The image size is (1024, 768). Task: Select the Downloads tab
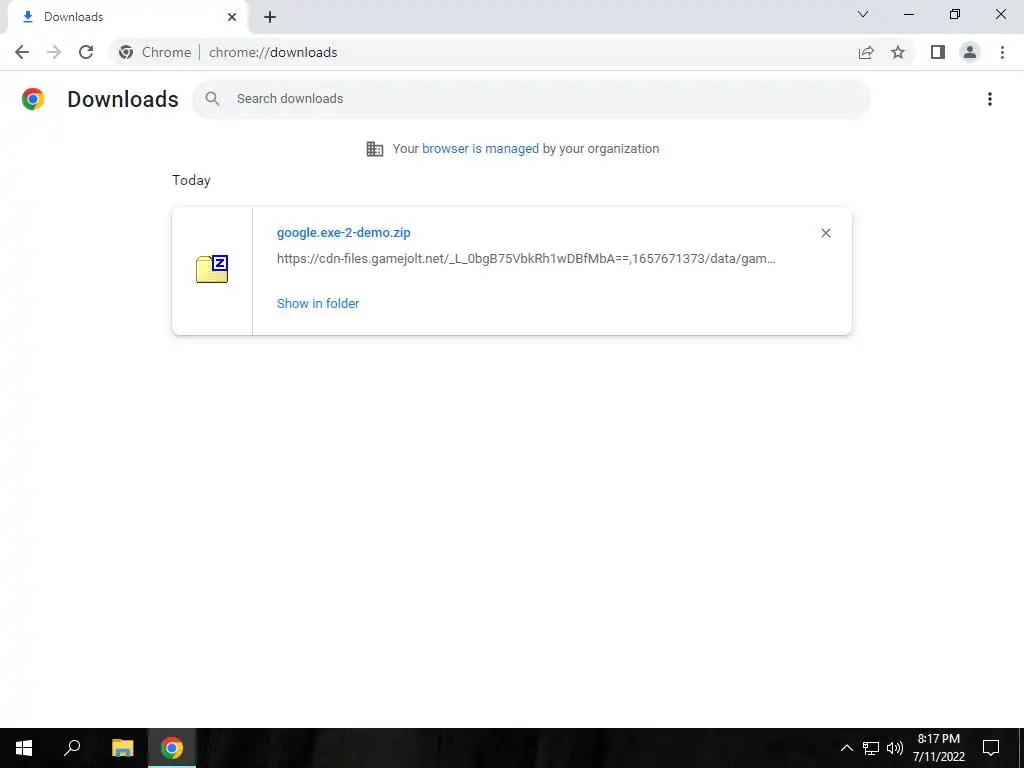click(127, 17)
